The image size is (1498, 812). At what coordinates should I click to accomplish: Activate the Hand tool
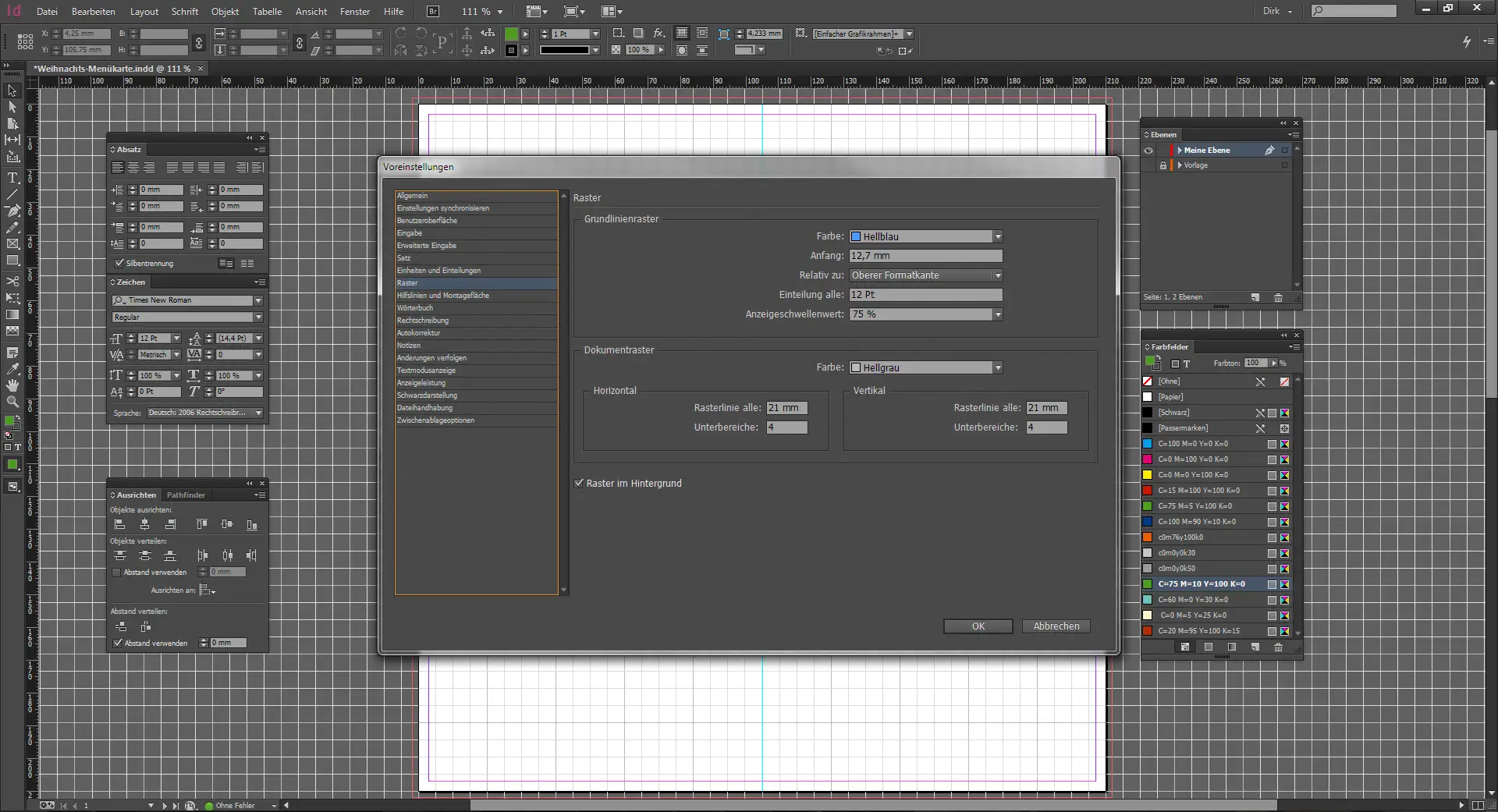[x=12, y=385]
